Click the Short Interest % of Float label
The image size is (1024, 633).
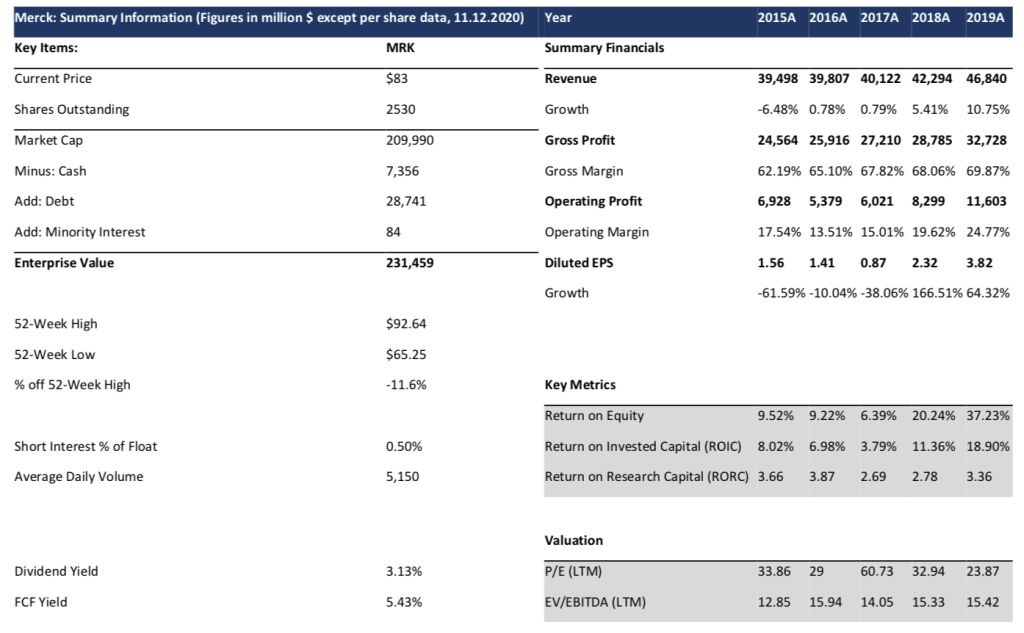pos(86,446)
